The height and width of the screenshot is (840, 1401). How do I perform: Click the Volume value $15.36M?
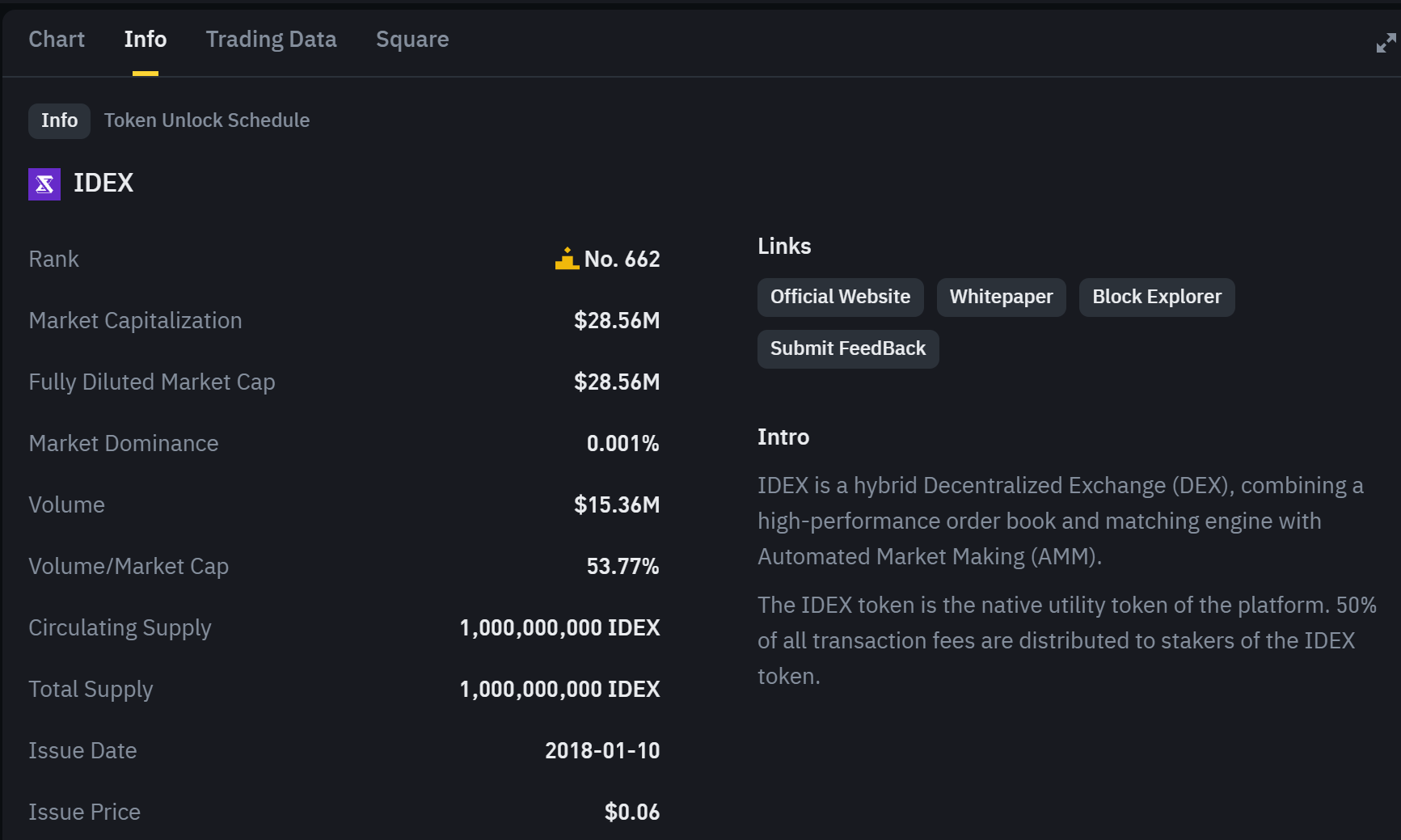pyautogui.click(x=617, y=504)
